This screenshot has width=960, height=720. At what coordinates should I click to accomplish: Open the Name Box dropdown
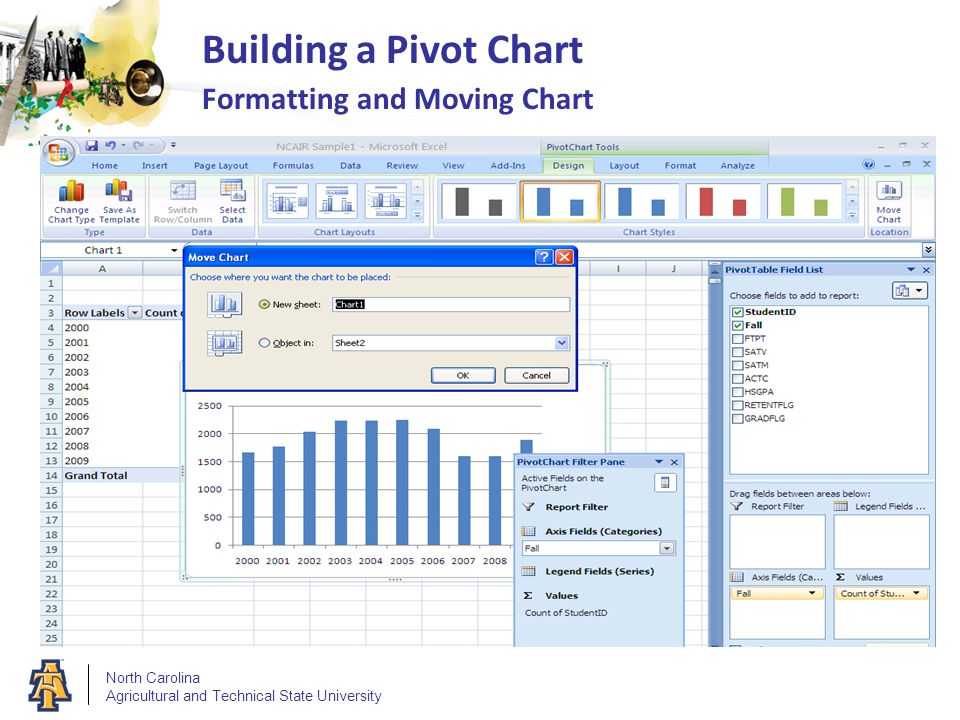pyautogui.click(x=174, y=250)
